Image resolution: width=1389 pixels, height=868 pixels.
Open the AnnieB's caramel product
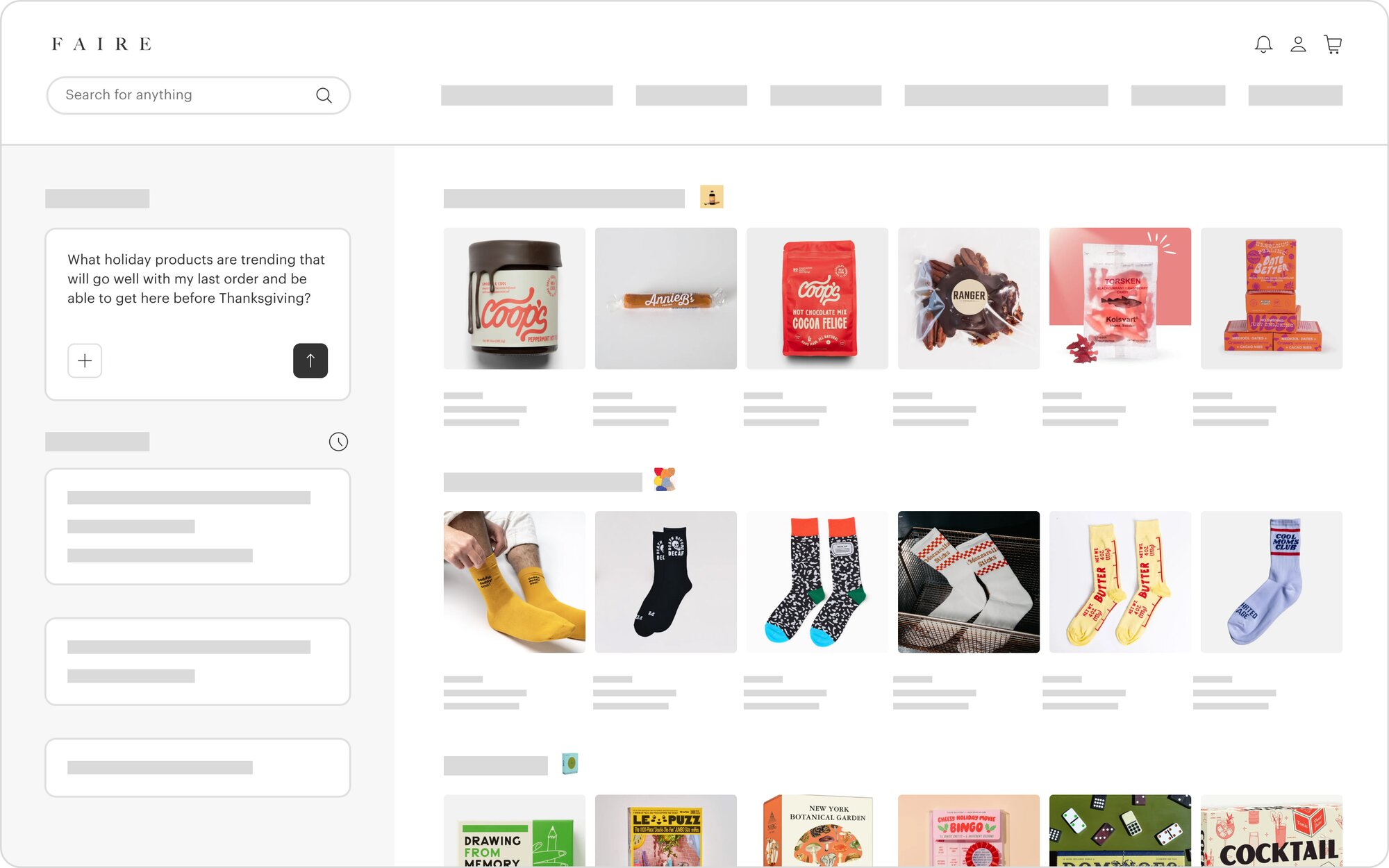[x=666, y=299]
